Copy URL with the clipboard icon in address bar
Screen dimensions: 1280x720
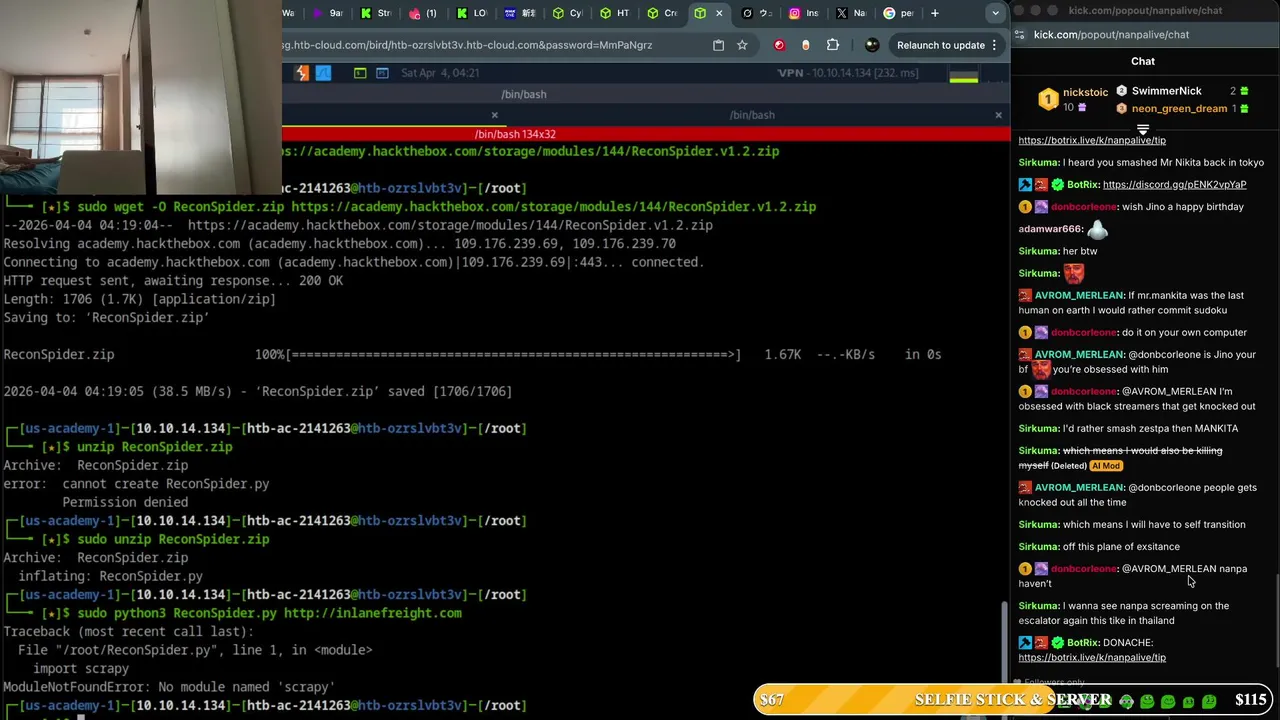pyautogui.click(x=718, y=45)
